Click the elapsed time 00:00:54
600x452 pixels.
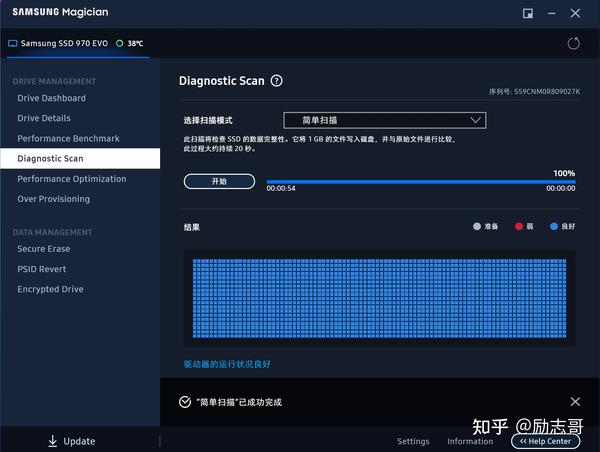pyautogui.click(x=281, y=188)
